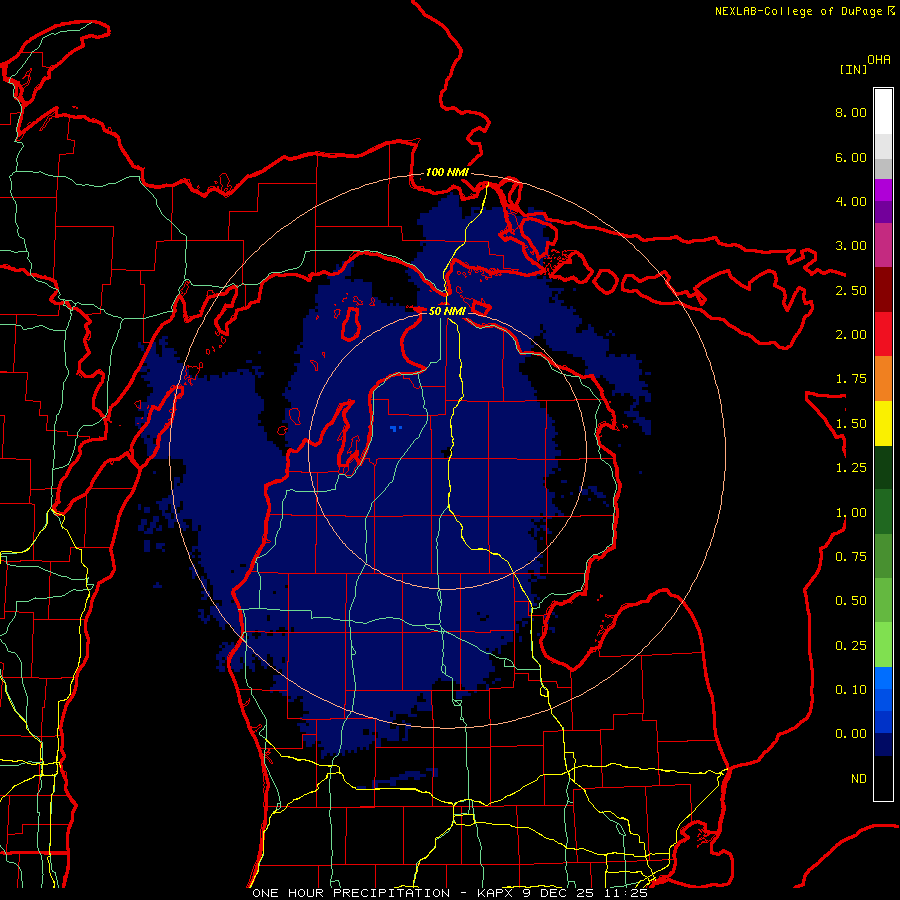The height and width of the screenshot is (900, 900).
Task: Click the 0.10 legend value
Action: click(x=851, y=690)
